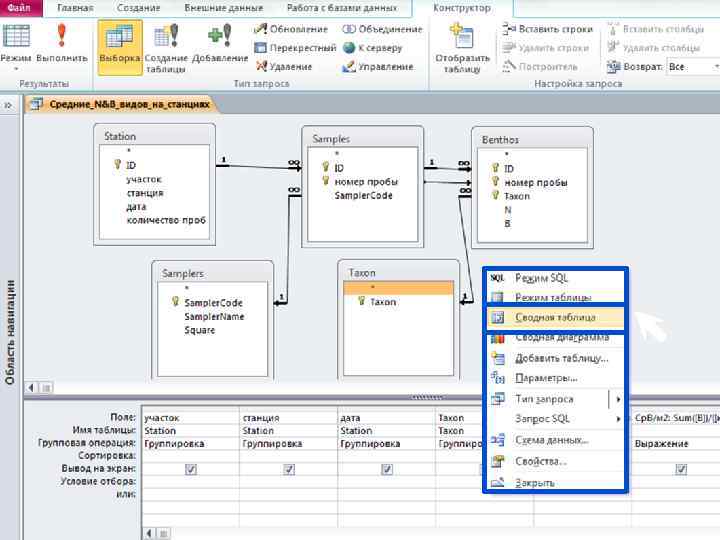Select SamplerName field in Samplers table

pos(214,317)
